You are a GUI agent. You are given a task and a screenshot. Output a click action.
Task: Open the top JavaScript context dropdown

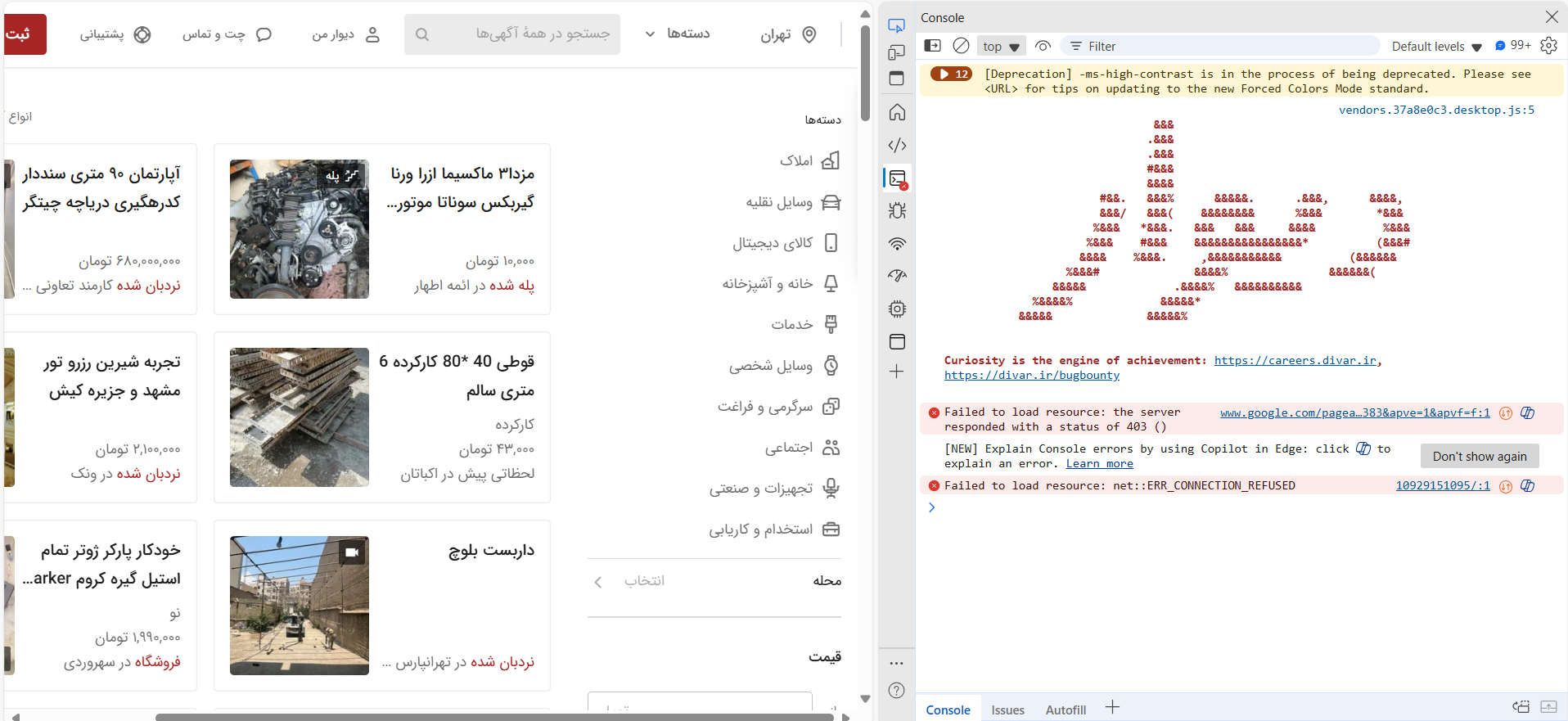point(1001,47)
